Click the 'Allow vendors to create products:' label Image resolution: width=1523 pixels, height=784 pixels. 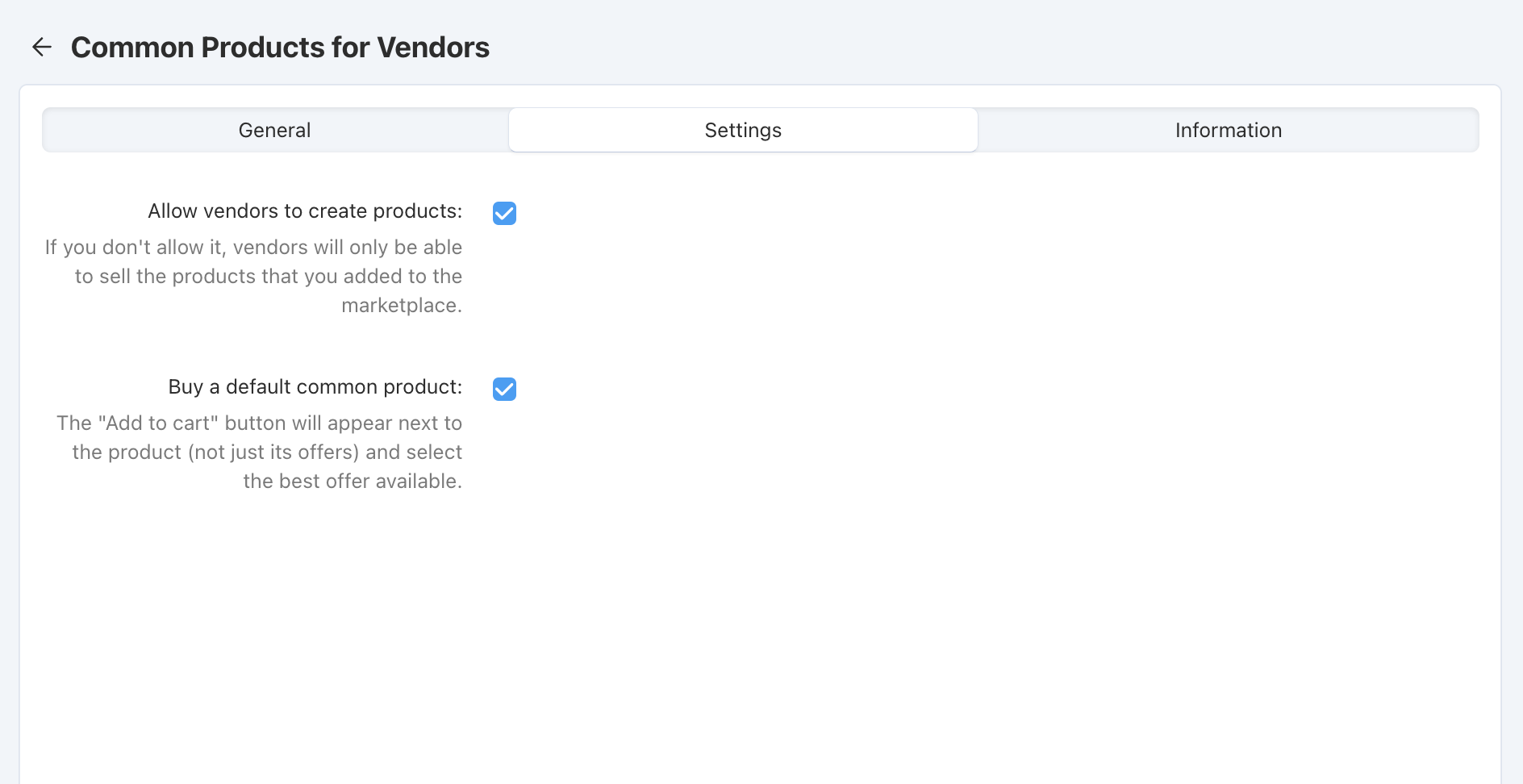[x=305, y=211]
